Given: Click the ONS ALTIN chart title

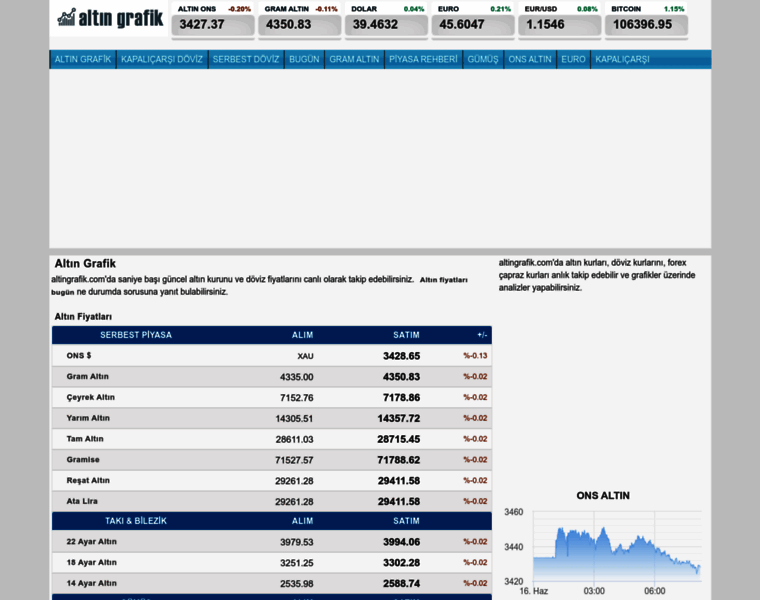Looking at the screenshot, I should pos(603,496).
